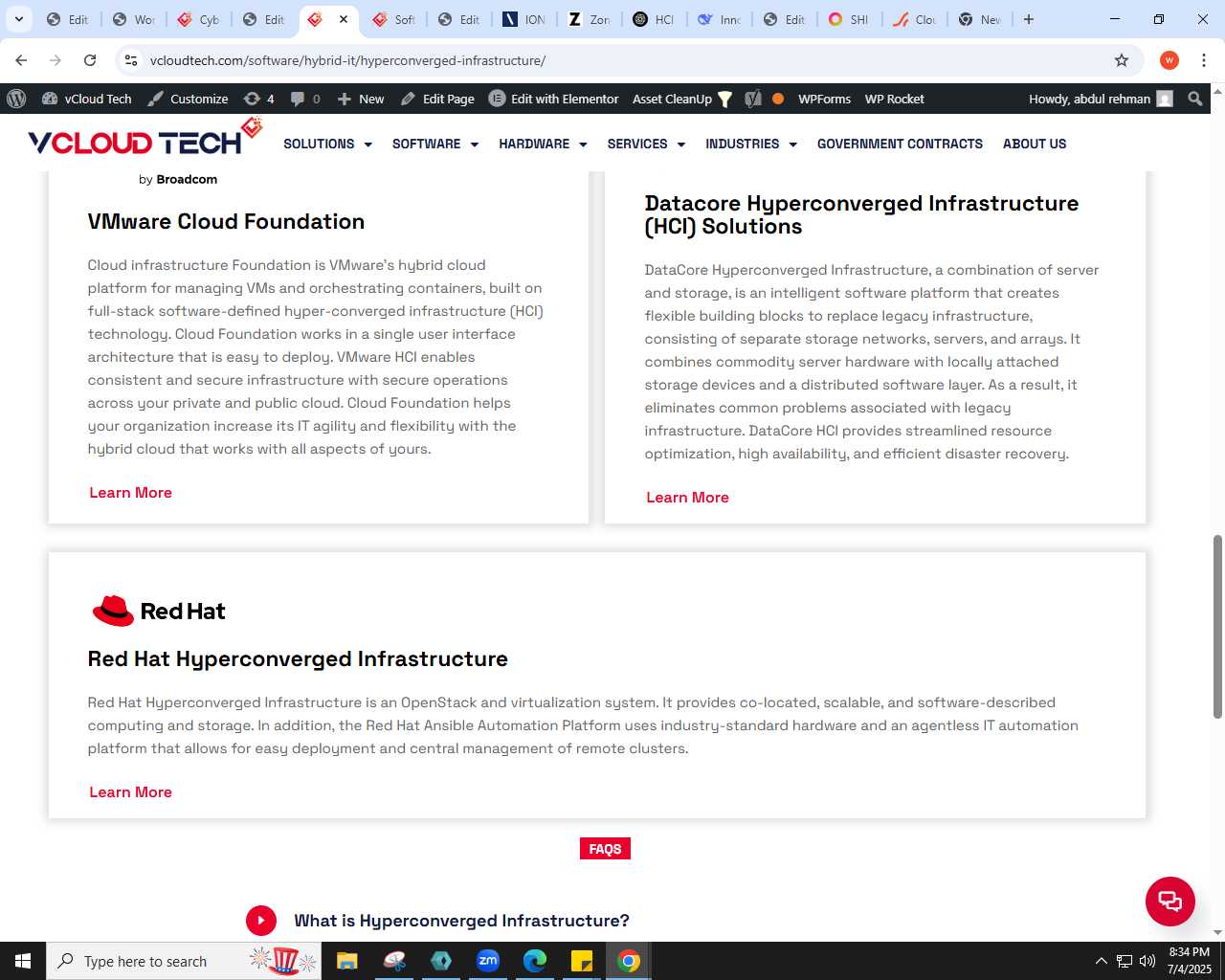1225x980 pixels.
Task: Switch to the HCI browser tab
Action: pos(655,19)
